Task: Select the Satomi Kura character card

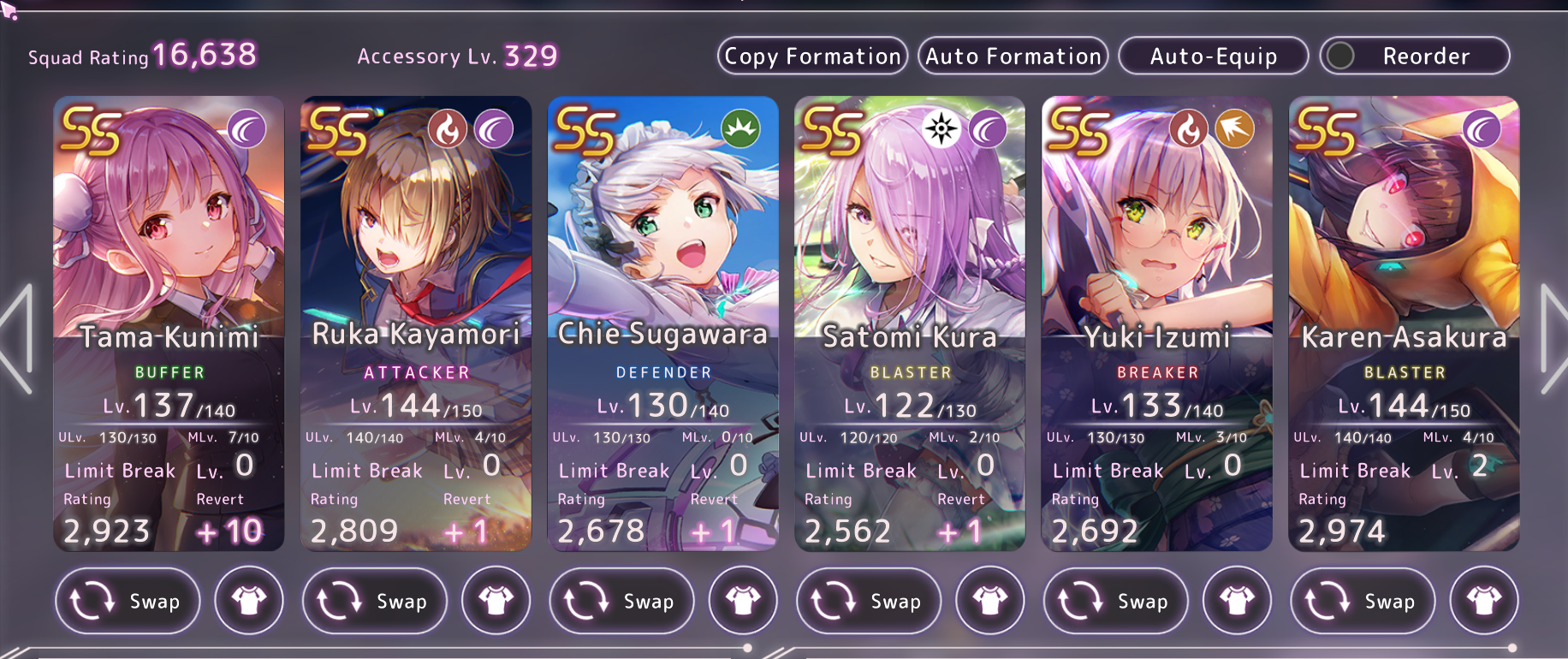Action: click(910, 324)
